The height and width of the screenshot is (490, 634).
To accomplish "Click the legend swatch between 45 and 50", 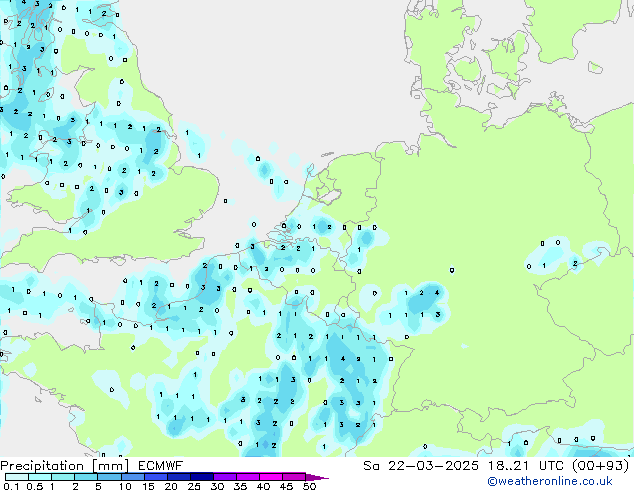I will tap(294, 477).
